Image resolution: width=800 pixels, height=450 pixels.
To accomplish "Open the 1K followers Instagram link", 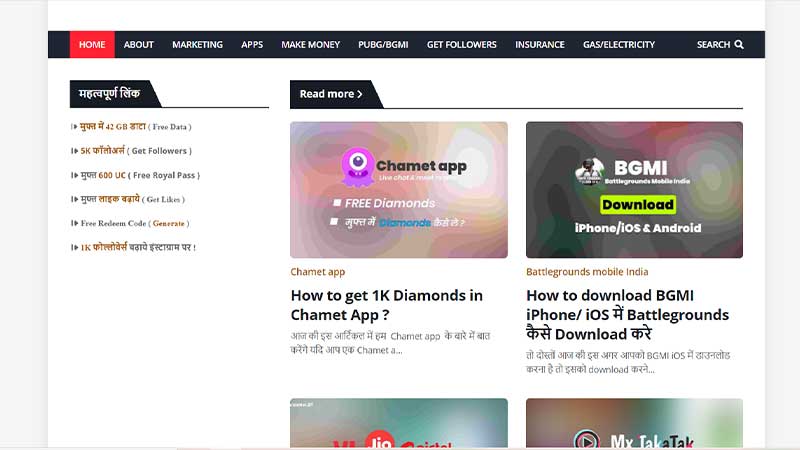I will [x=138, y=247].
